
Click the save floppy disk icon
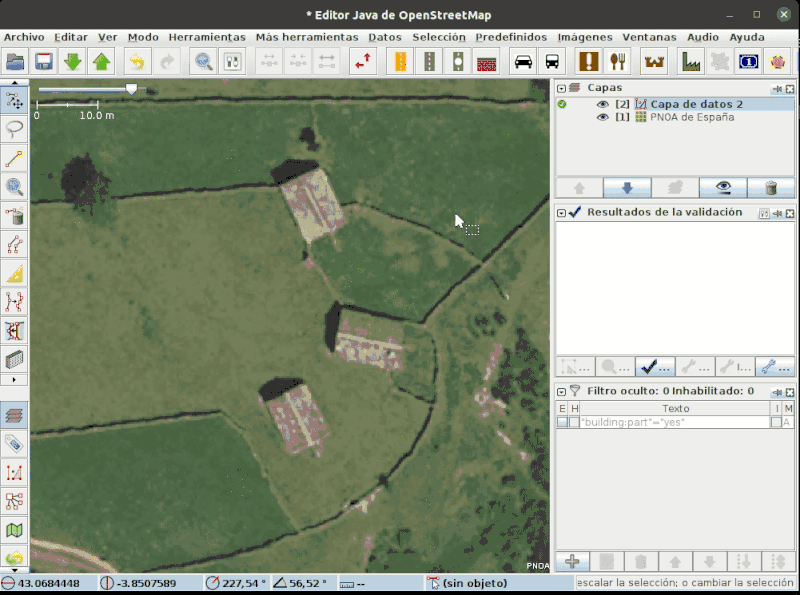[x=44, y=62]
